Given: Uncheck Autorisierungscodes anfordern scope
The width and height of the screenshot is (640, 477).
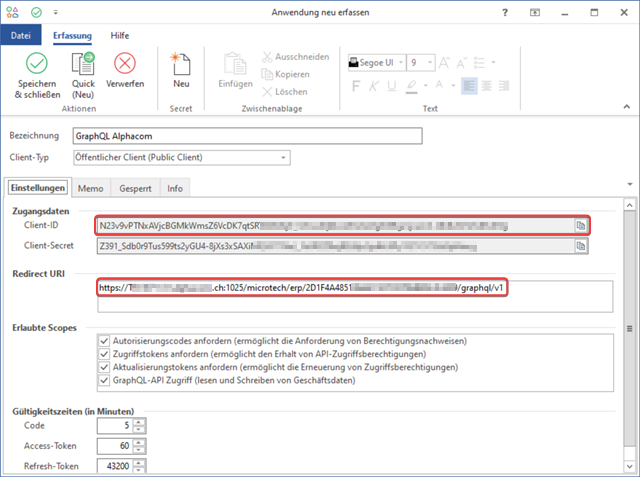Looking at the screenshot, I should (x=104, y=341).
